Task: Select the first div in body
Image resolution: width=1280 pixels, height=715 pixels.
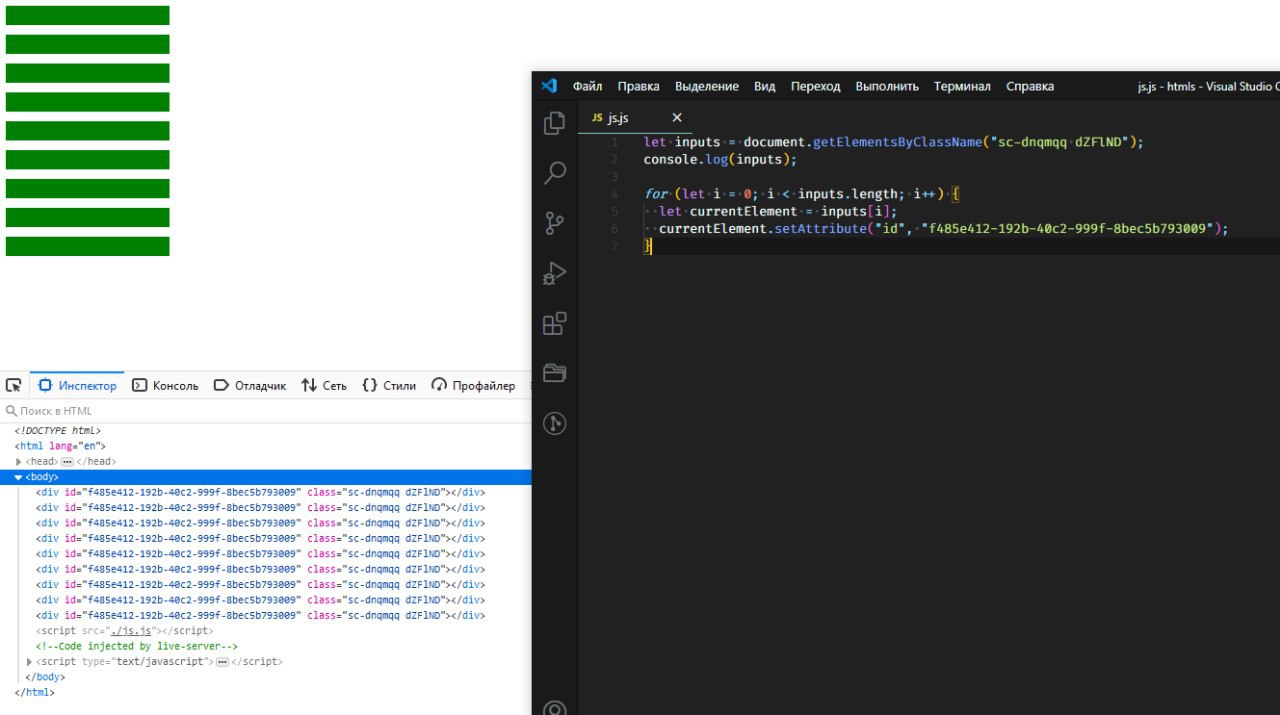Action: tap(261, 492)
